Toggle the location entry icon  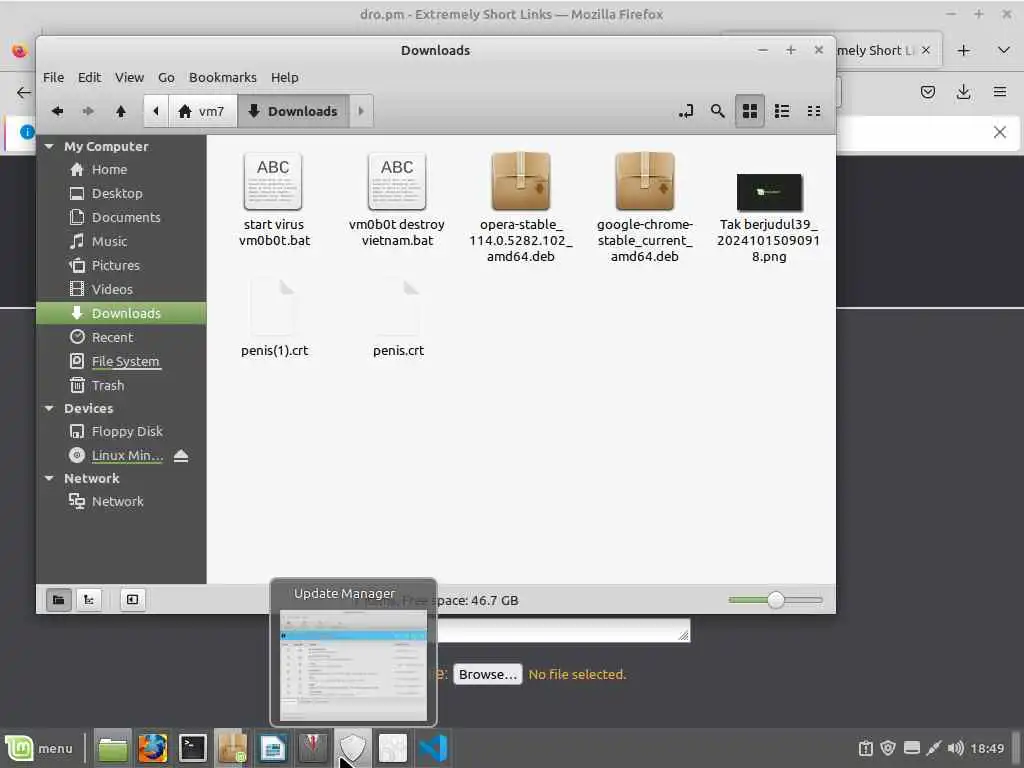[686, 111]
